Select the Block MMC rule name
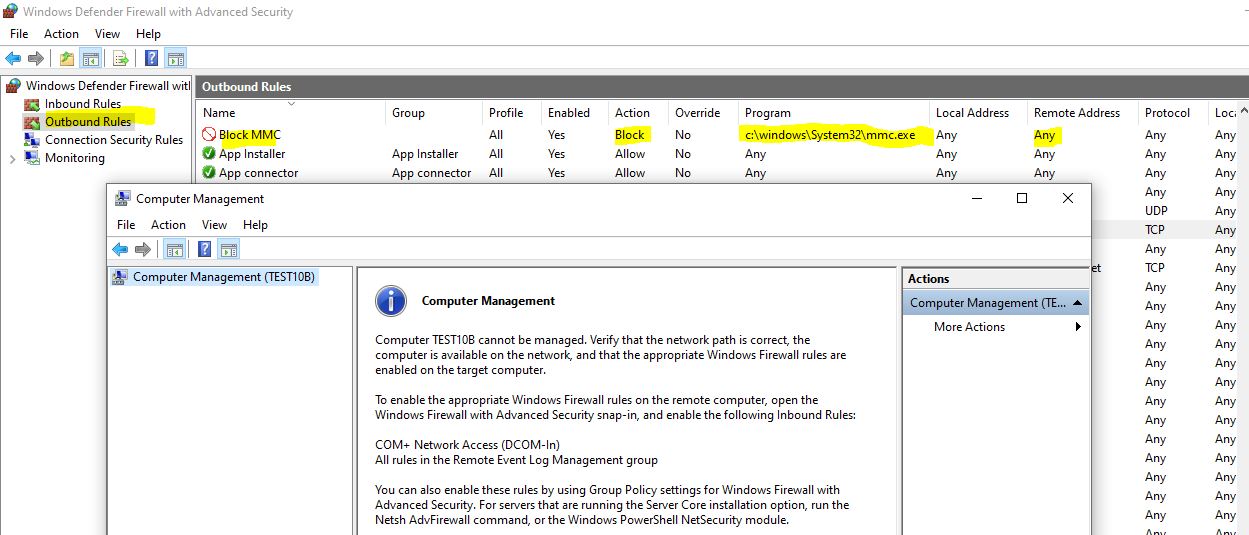This screenshot has height=535, width=1249. [x=250, y=135]
